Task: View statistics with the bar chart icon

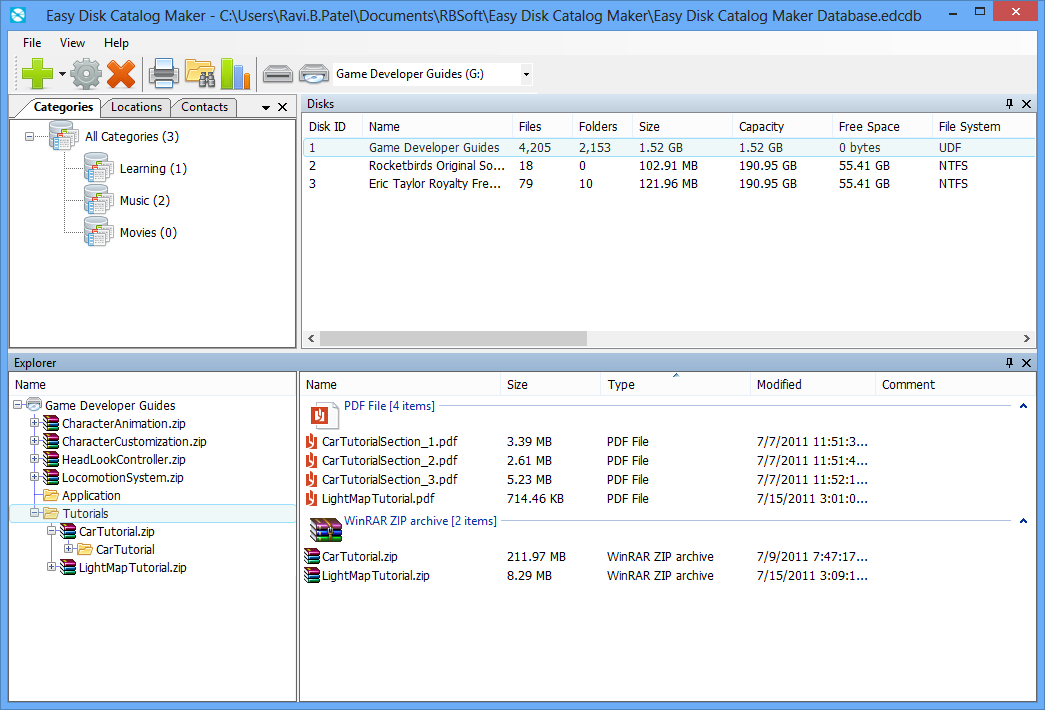Action: [235, 73]
